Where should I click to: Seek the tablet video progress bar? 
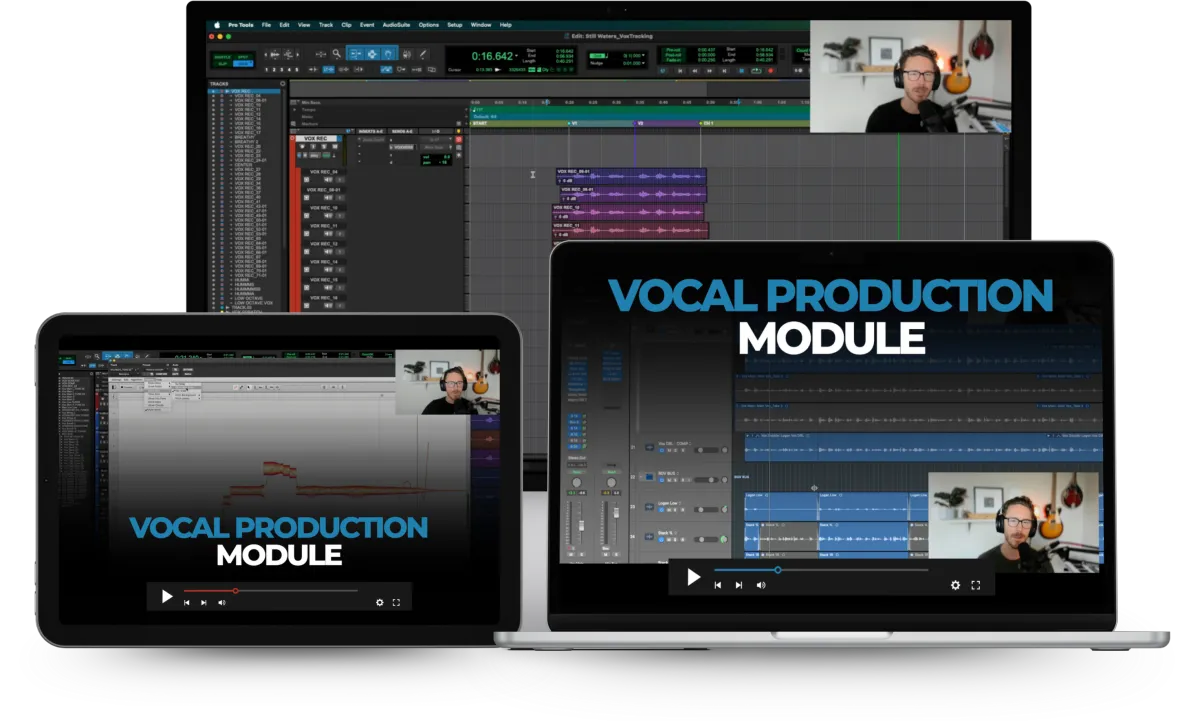(x=270, y=591)
